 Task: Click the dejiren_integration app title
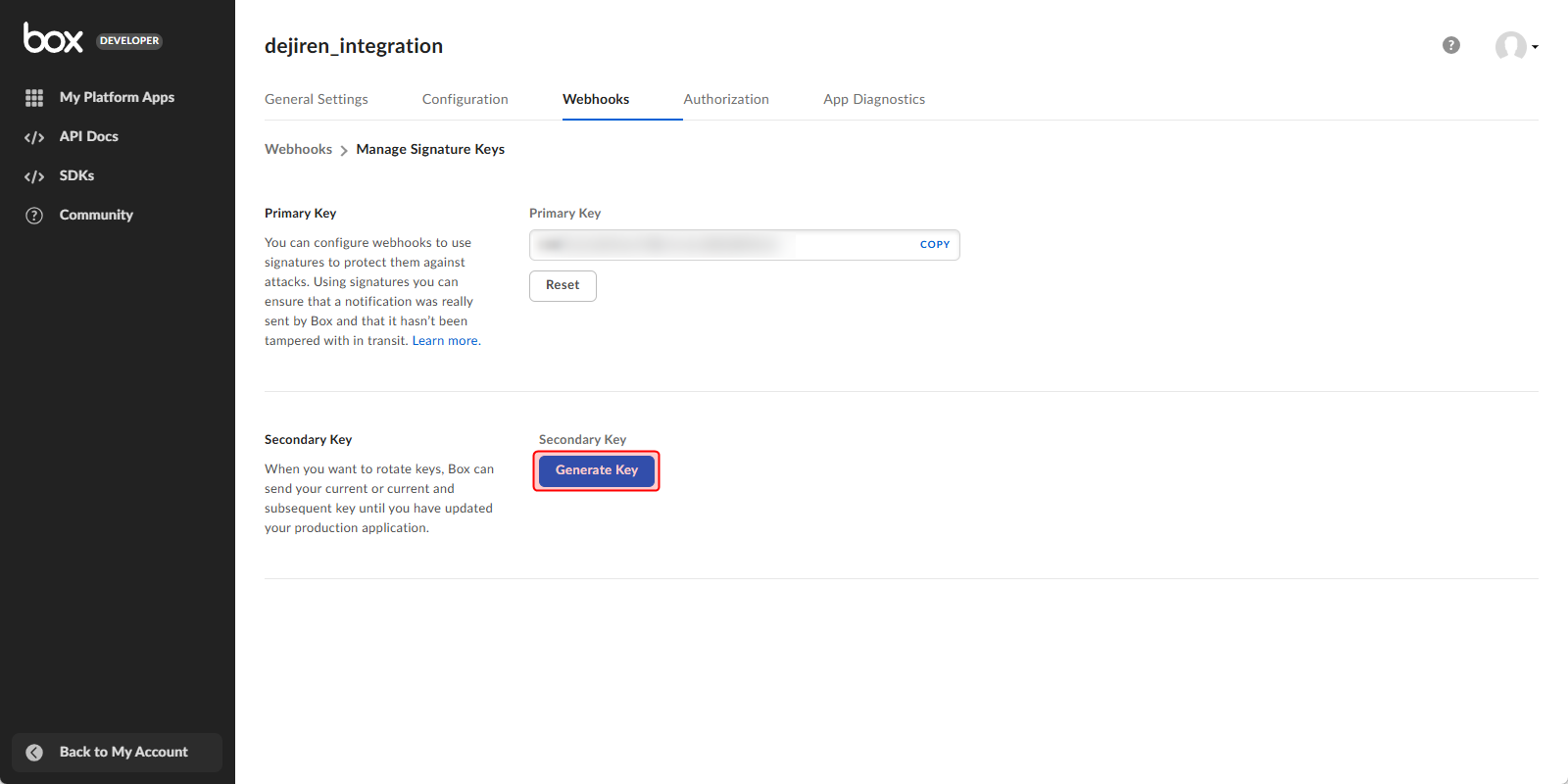coord(354,46)
